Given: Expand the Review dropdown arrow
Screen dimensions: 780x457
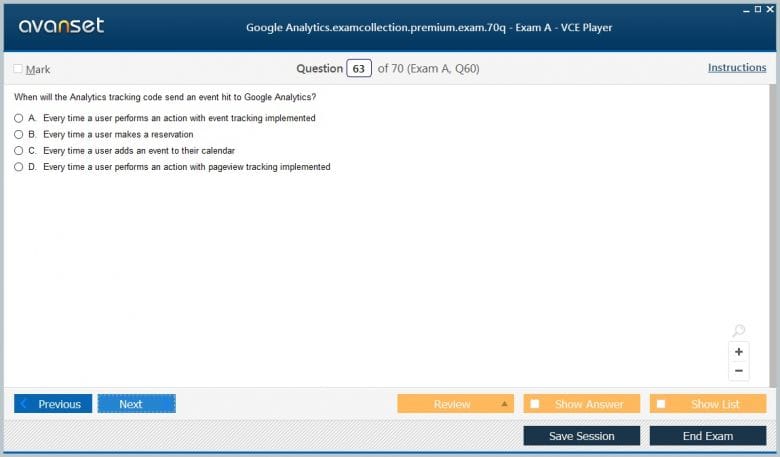Looking at the screenshot, I should (504, 404).
